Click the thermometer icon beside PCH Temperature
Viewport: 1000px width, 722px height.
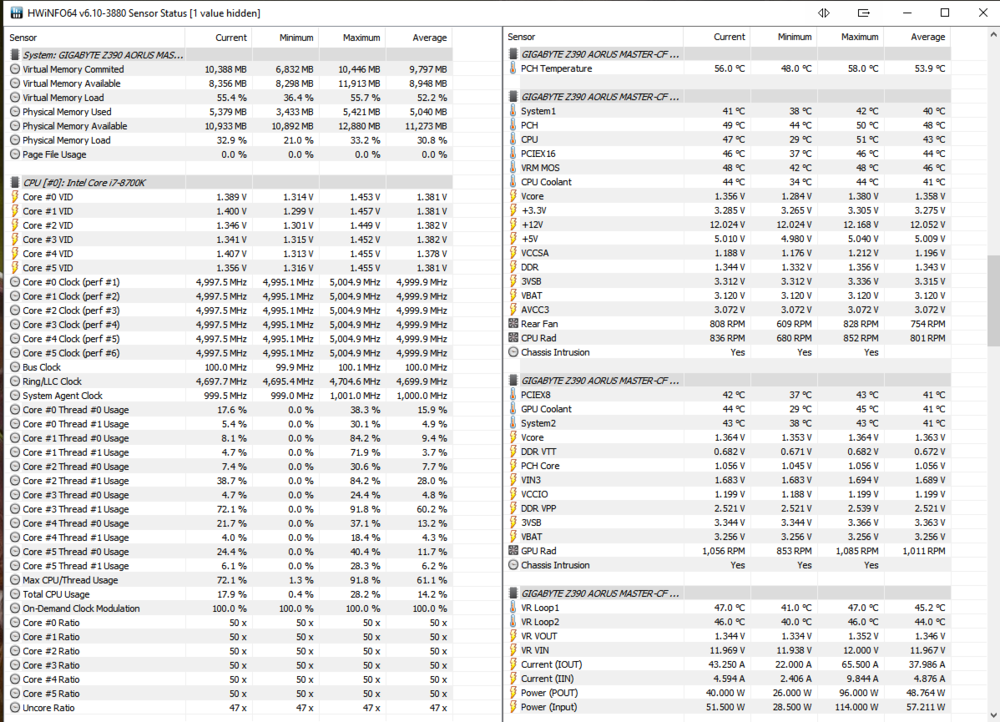(x=513, y=68)
